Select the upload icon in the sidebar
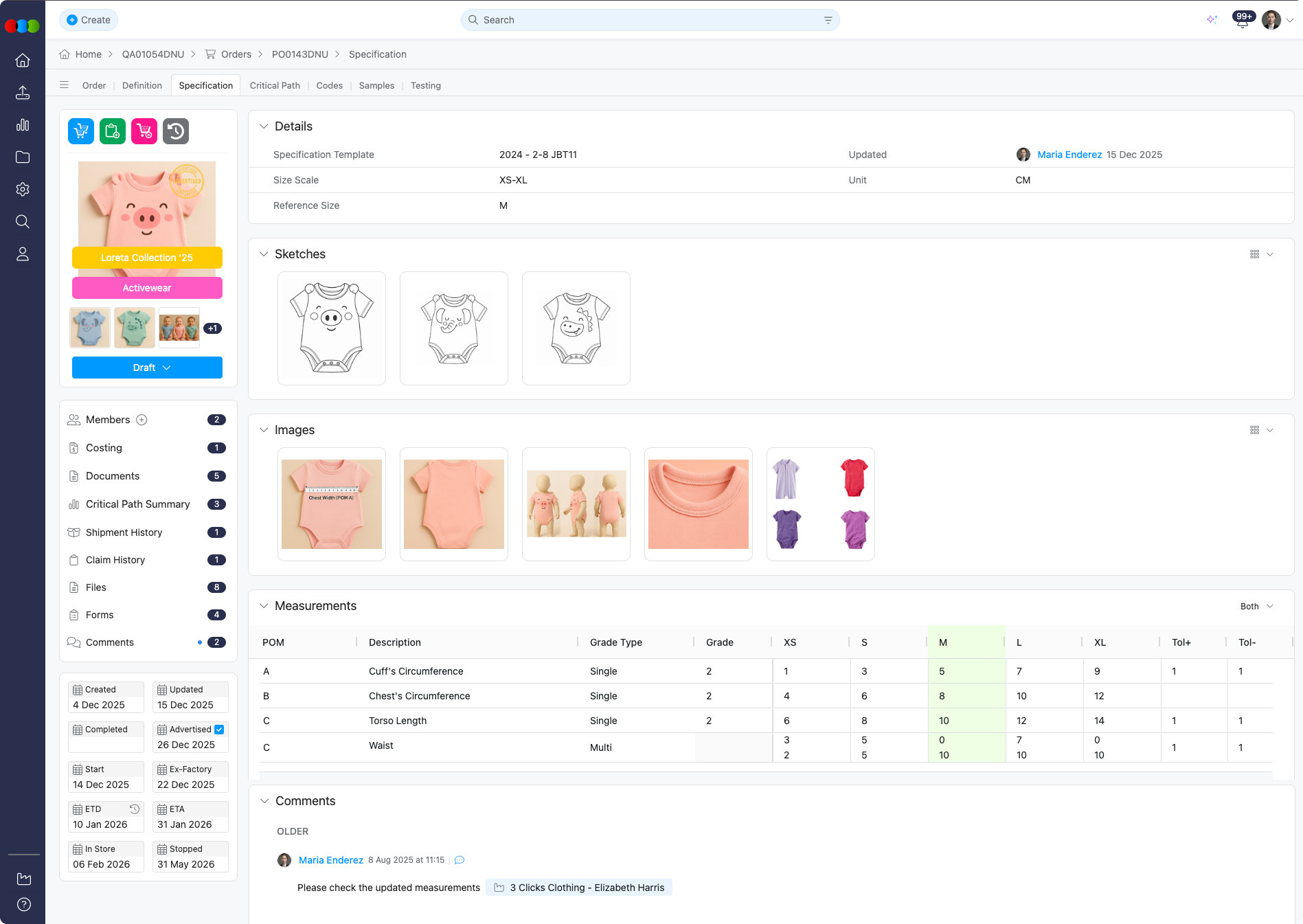Viewport: 1303px width, 924px height. [23, 92]
